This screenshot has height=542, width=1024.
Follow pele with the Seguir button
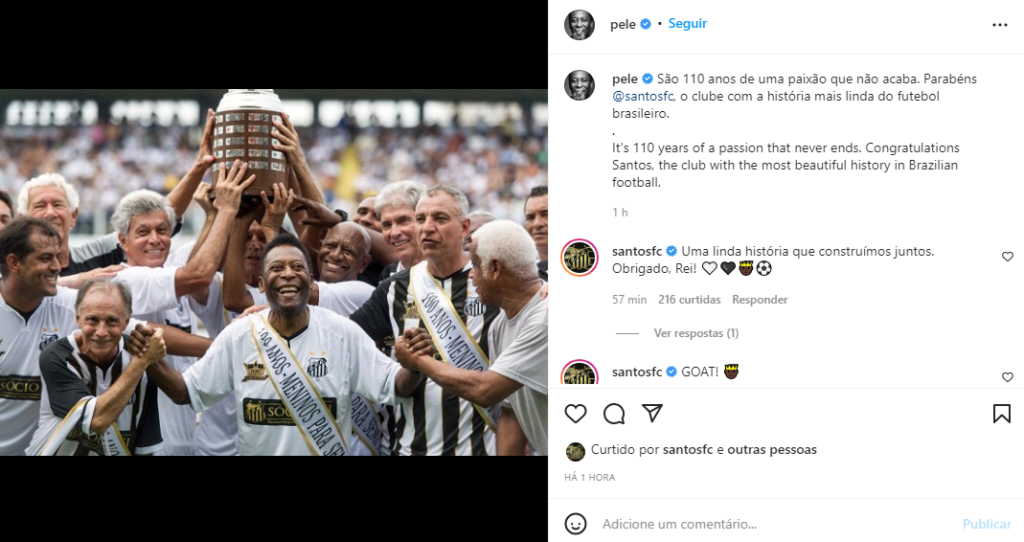click(688, 24)
